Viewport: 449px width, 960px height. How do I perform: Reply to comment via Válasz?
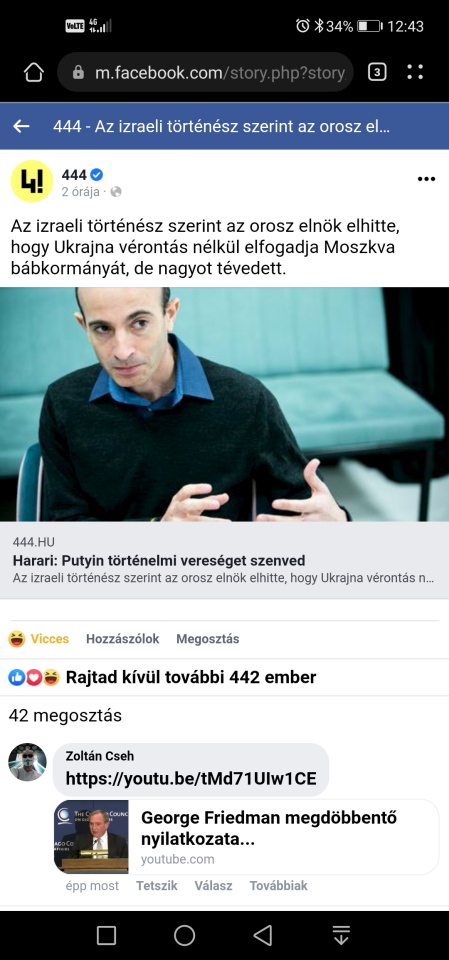[x=214, y=886]
